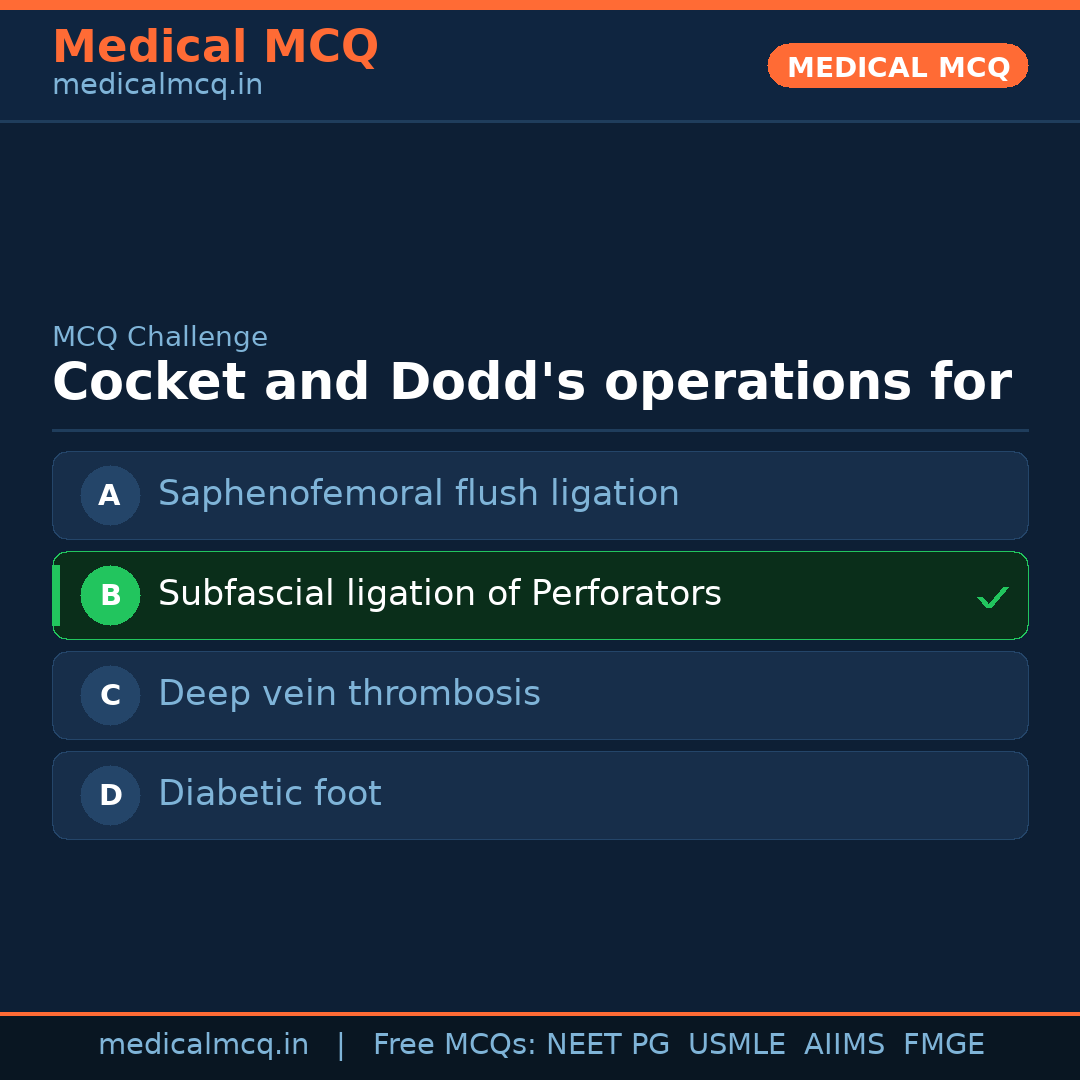Click the green accent bar on option B

(56, 595)
